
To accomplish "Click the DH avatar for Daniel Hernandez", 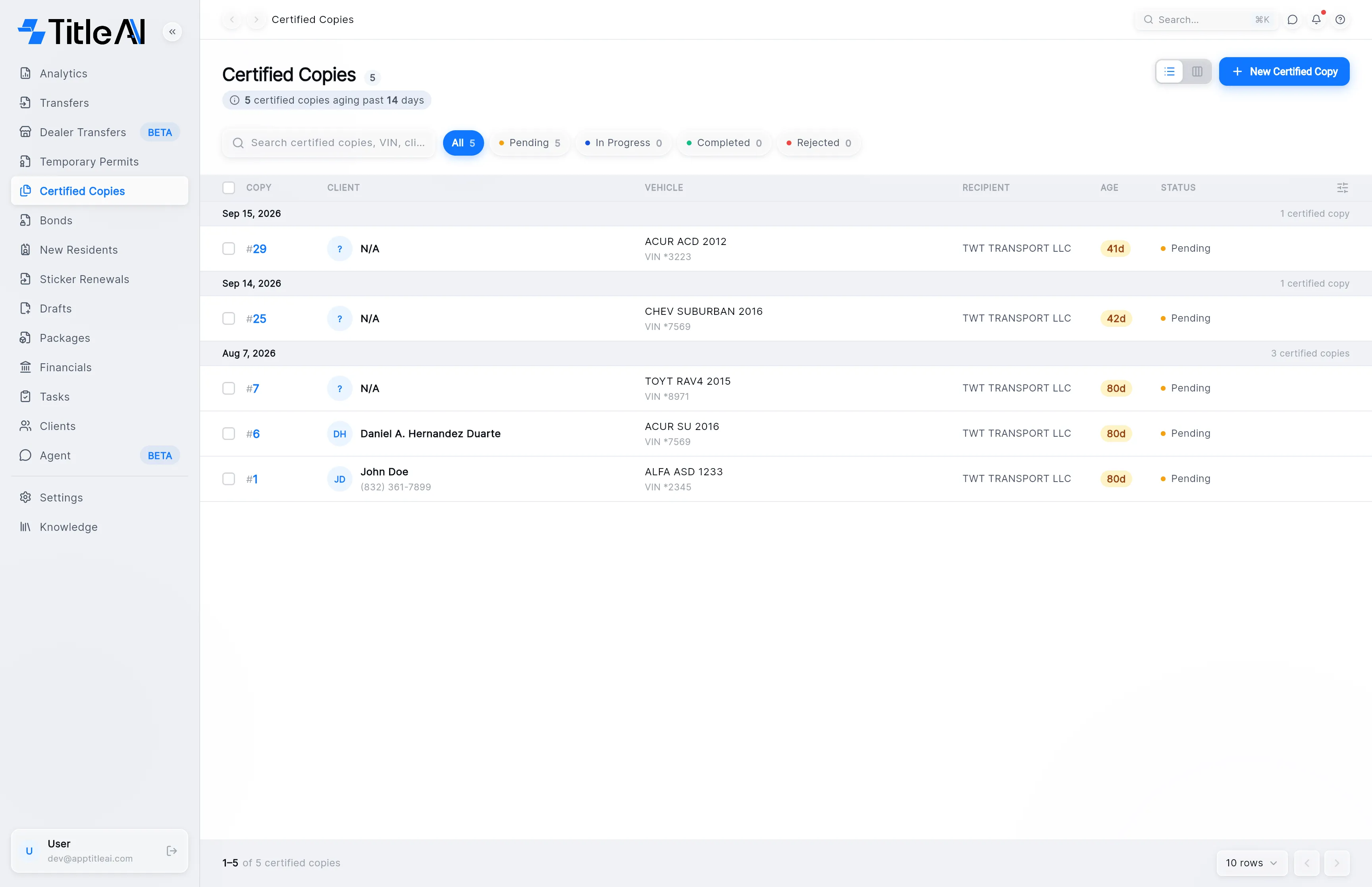I will [x=340, y=434].
